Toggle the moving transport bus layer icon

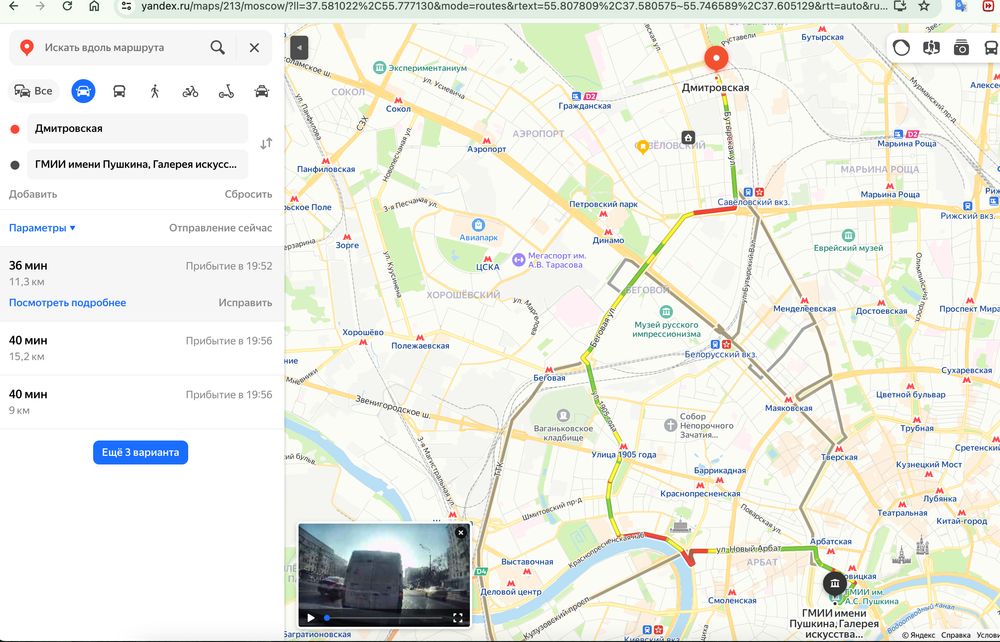click(x=990, y=48)
